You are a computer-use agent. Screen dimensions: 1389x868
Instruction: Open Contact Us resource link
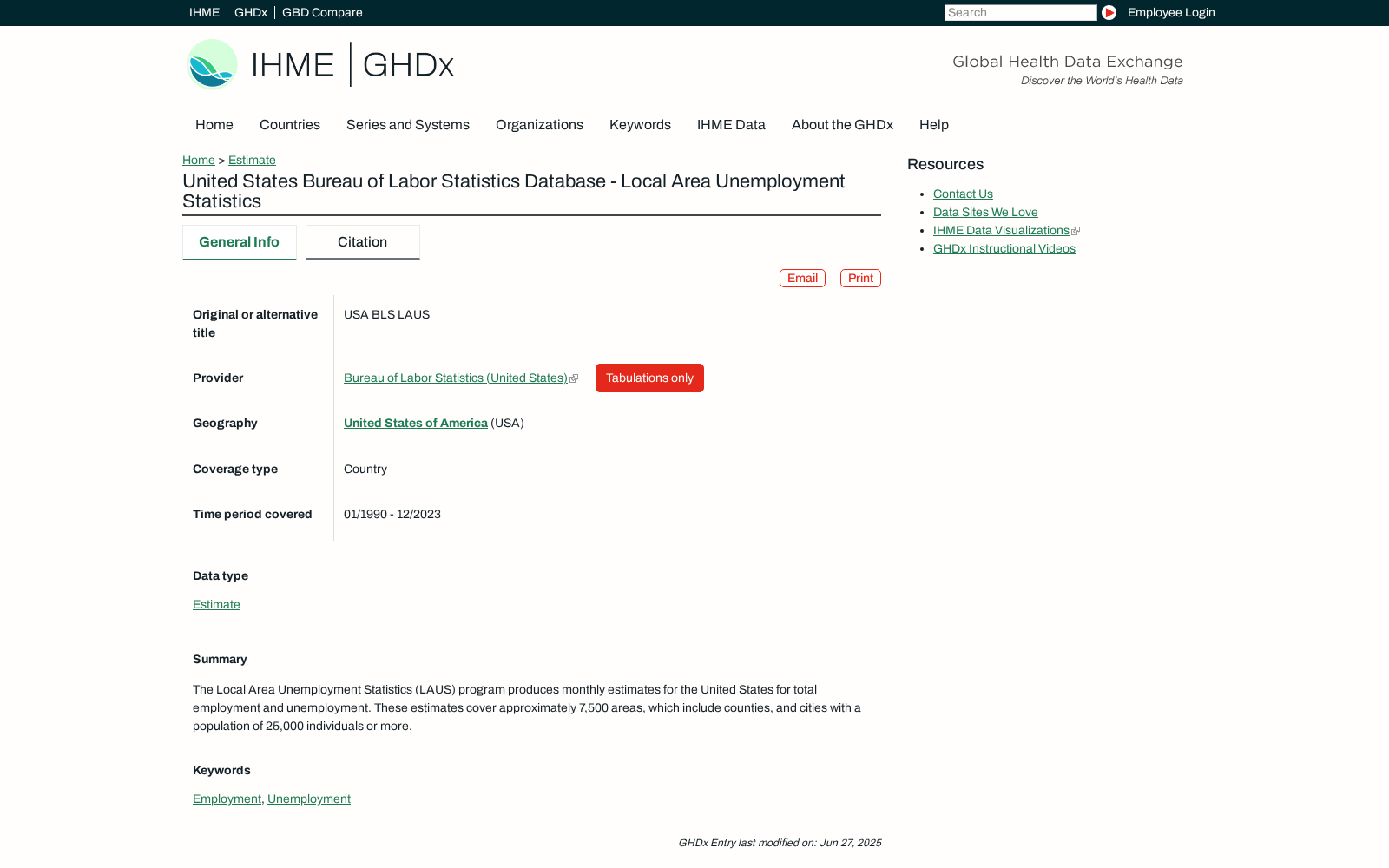point(963,194)
